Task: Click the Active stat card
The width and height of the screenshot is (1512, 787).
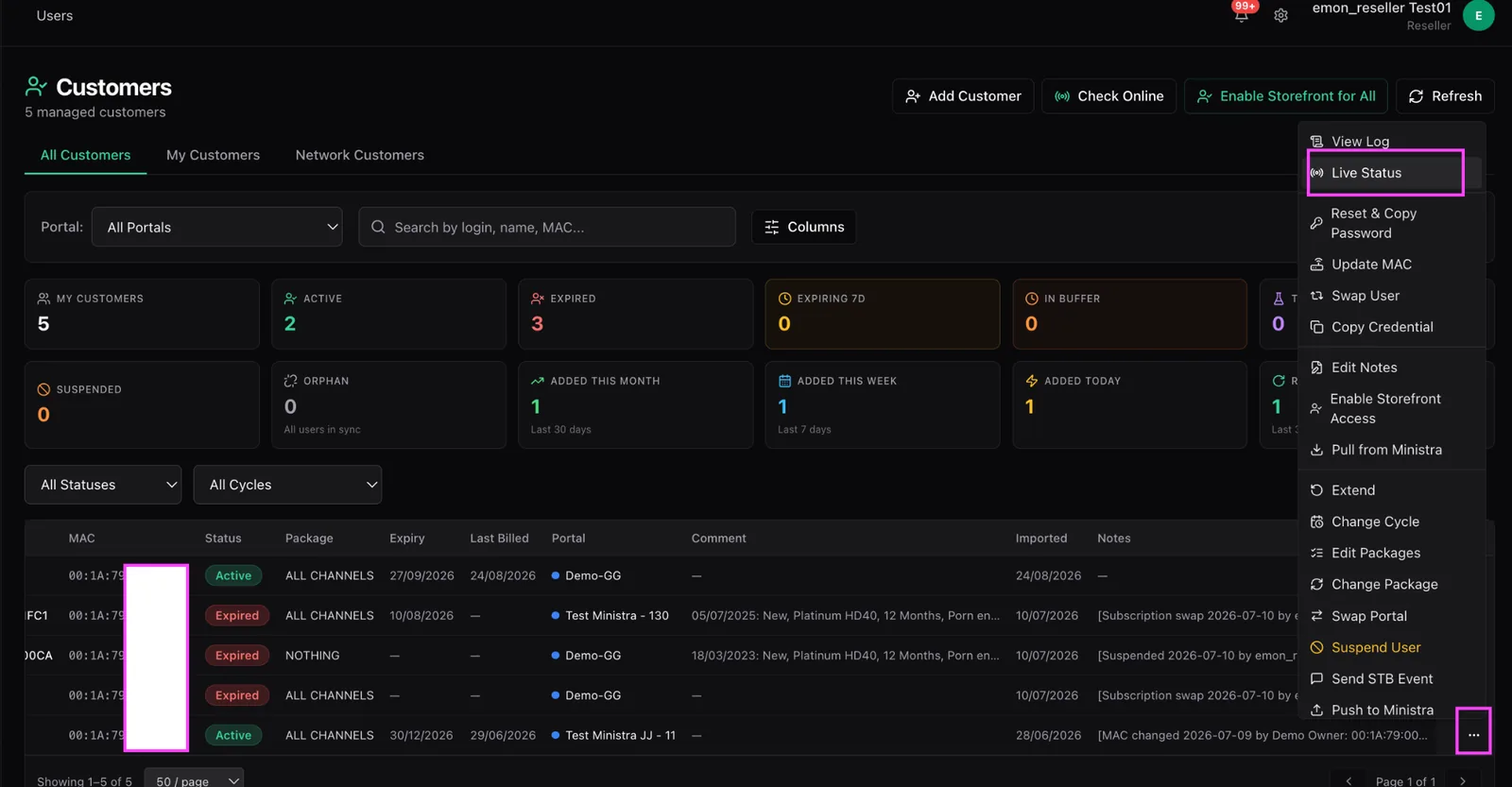Action: (x=388, y=314)
